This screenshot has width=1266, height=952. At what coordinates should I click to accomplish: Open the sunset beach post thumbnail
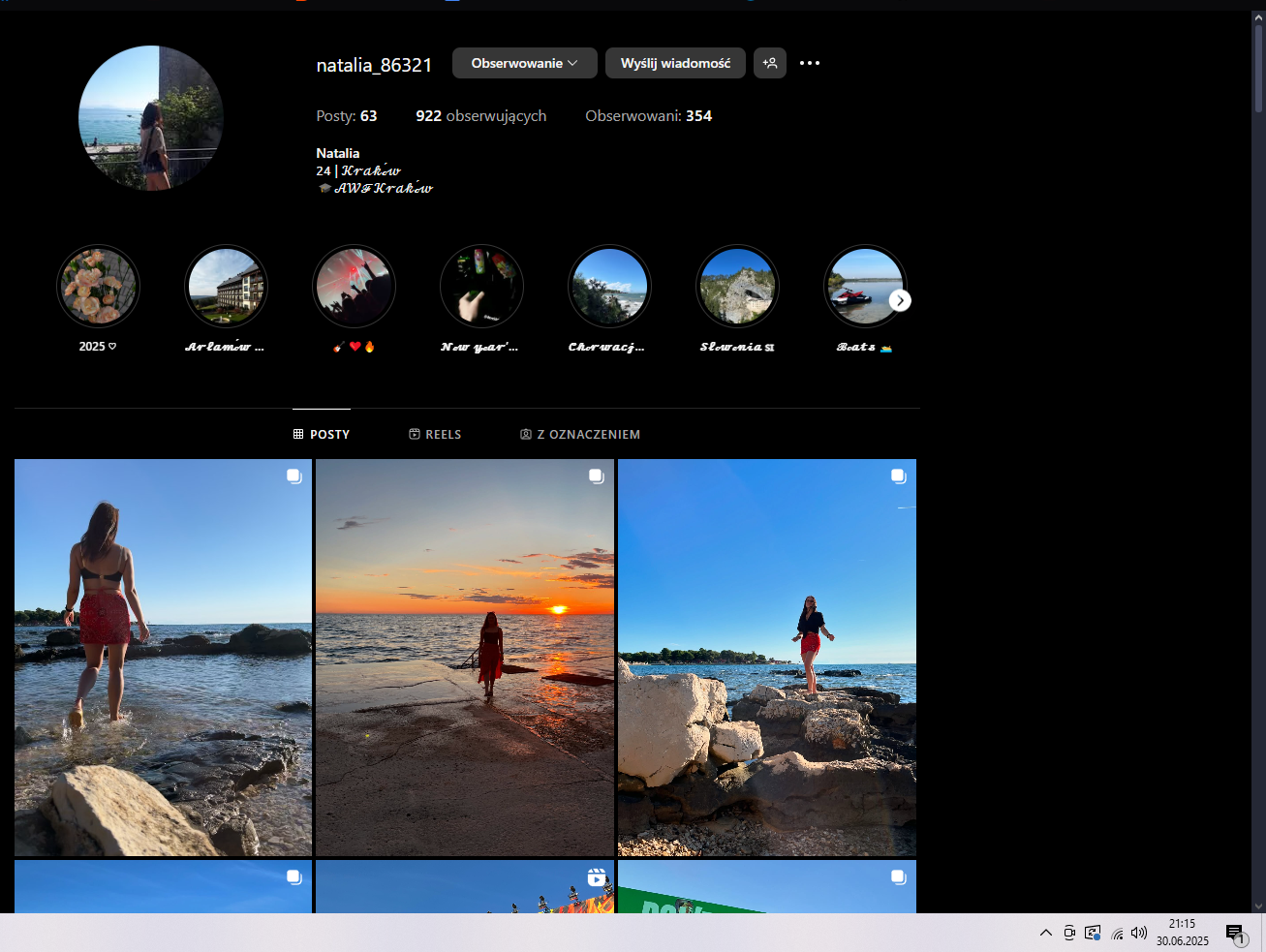point(465,658)
